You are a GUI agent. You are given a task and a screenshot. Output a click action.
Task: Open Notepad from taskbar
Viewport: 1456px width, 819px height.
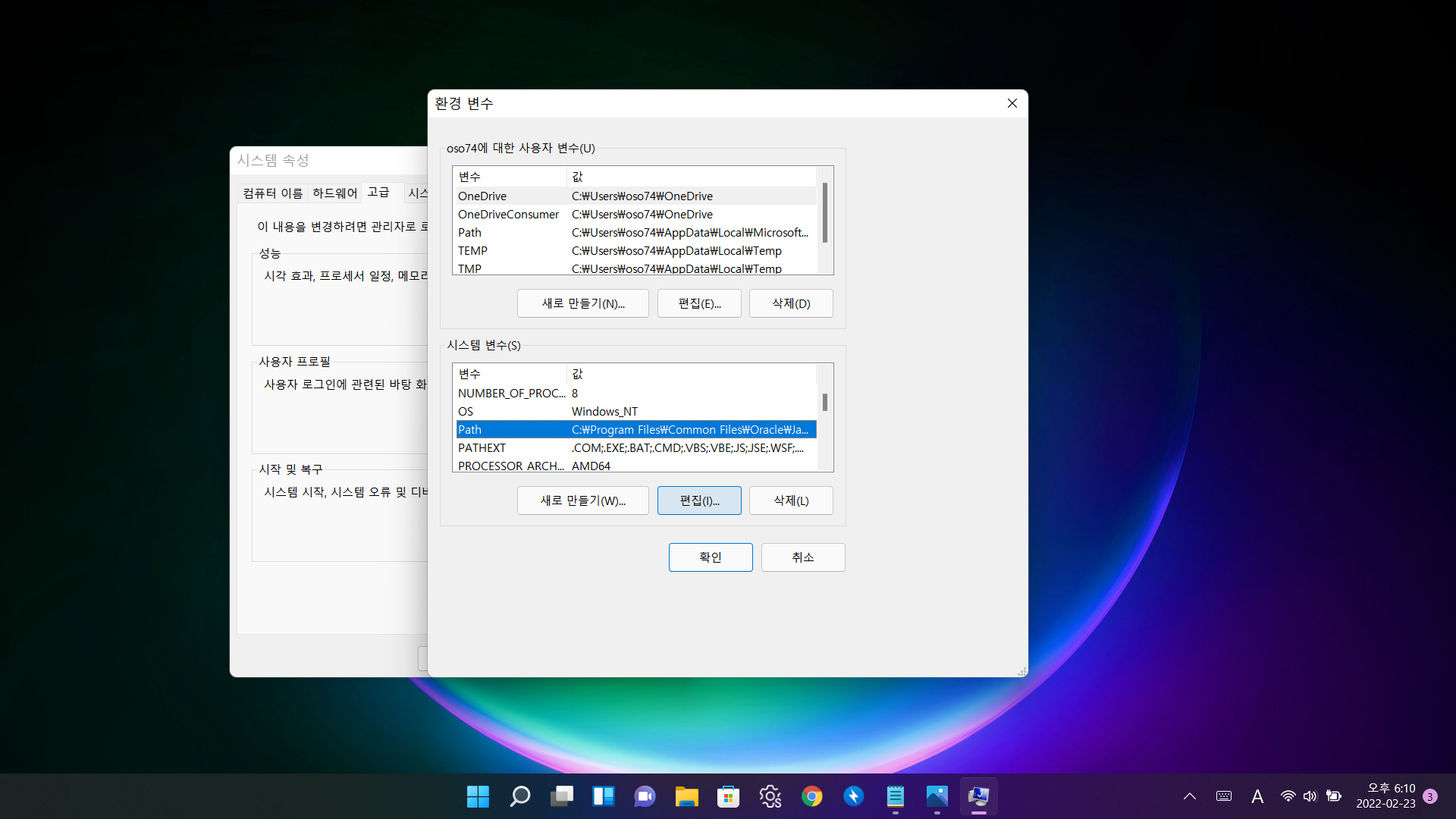(x=896, y=796)
